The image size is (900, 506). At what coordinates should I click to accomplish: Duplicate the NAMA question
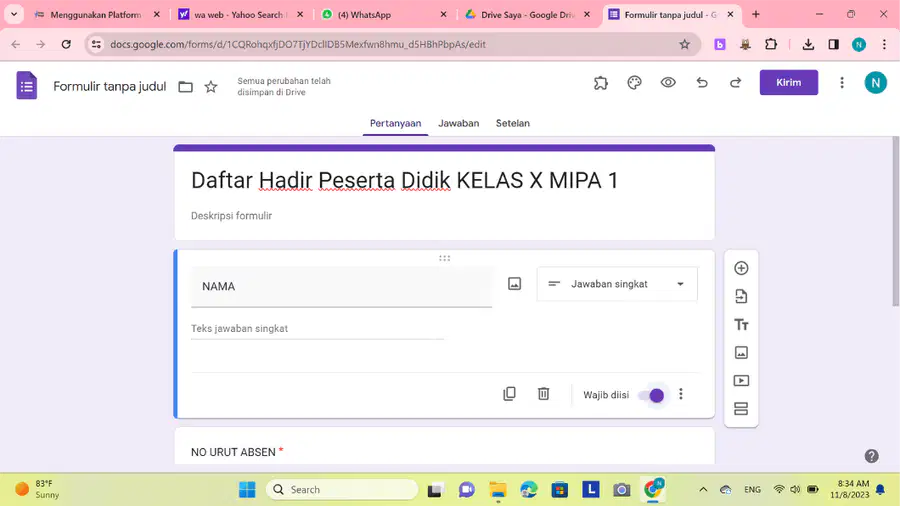[509, 394]
